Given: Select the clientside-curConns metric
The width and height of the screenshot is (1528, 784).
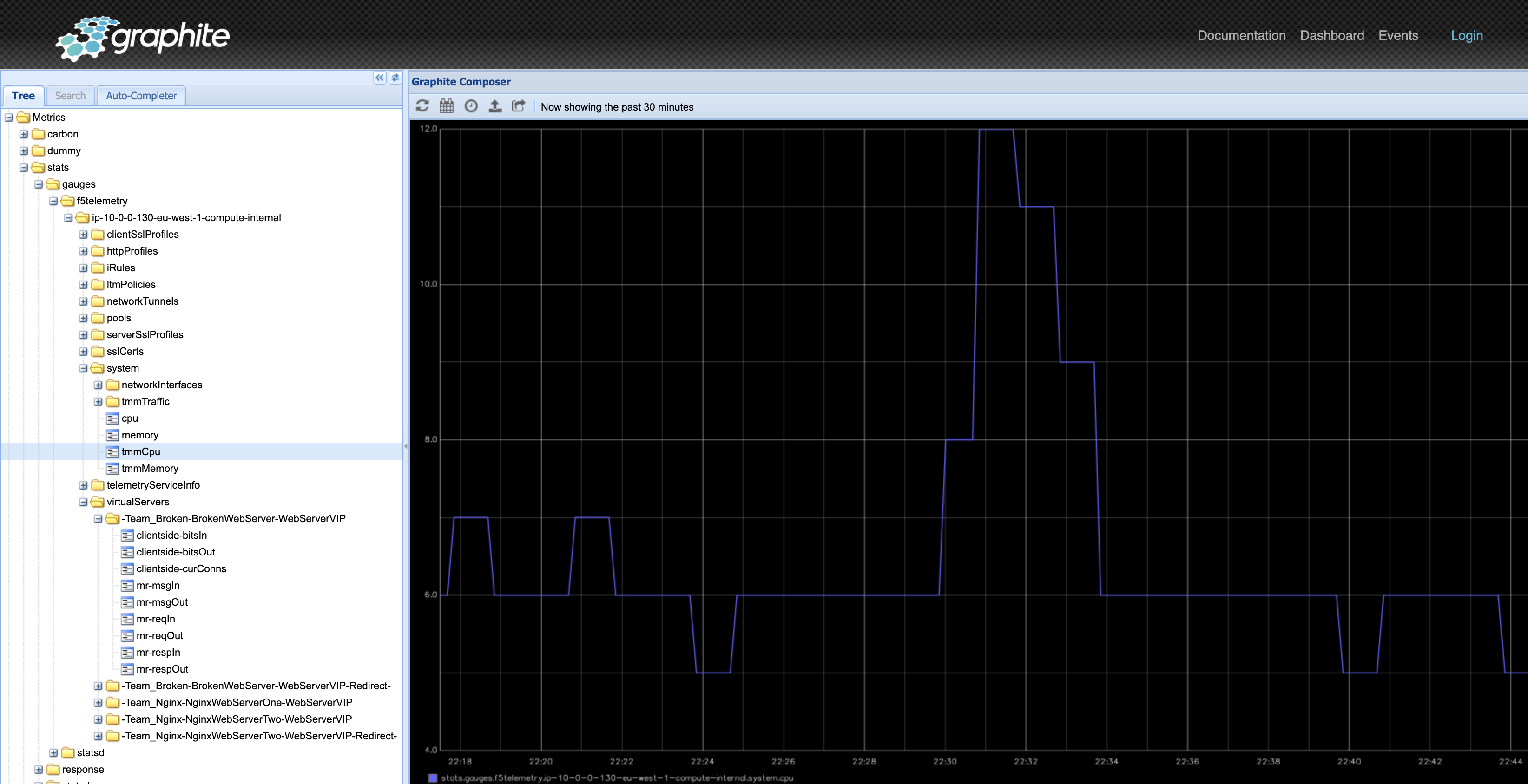Looking at the screenshot, I should pos(181,569).
